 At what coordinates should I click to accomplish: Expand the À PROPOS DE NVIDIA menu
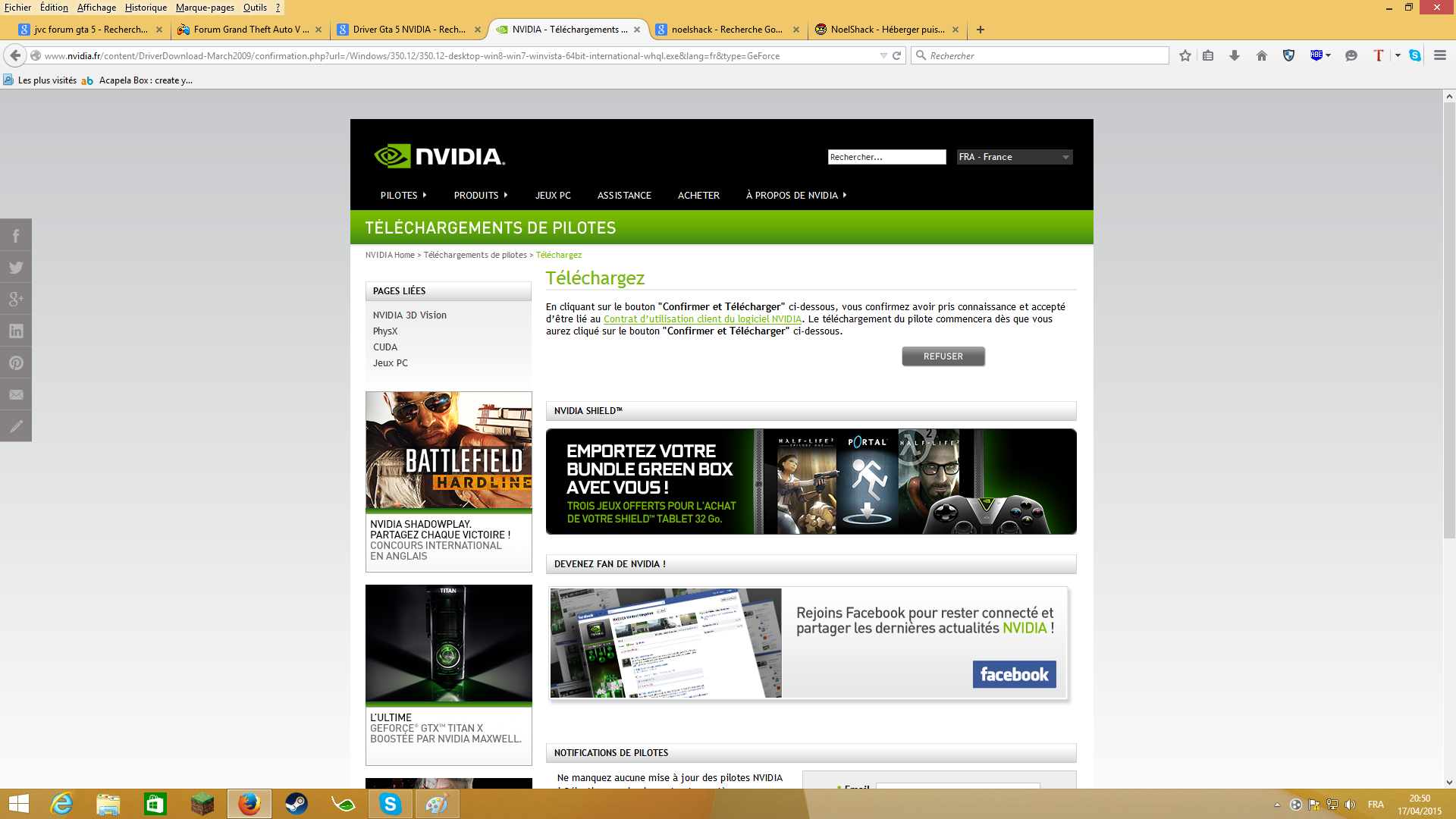[796, 195]
